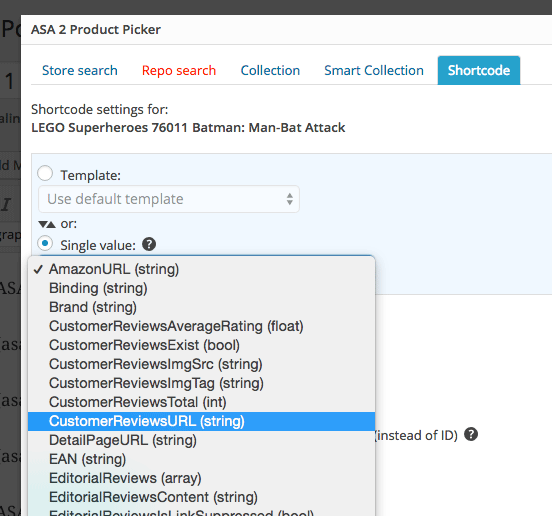This screenshot has height=516, width=552.
Task: Select the Shortcode tab
Action: tap(479, 70)
